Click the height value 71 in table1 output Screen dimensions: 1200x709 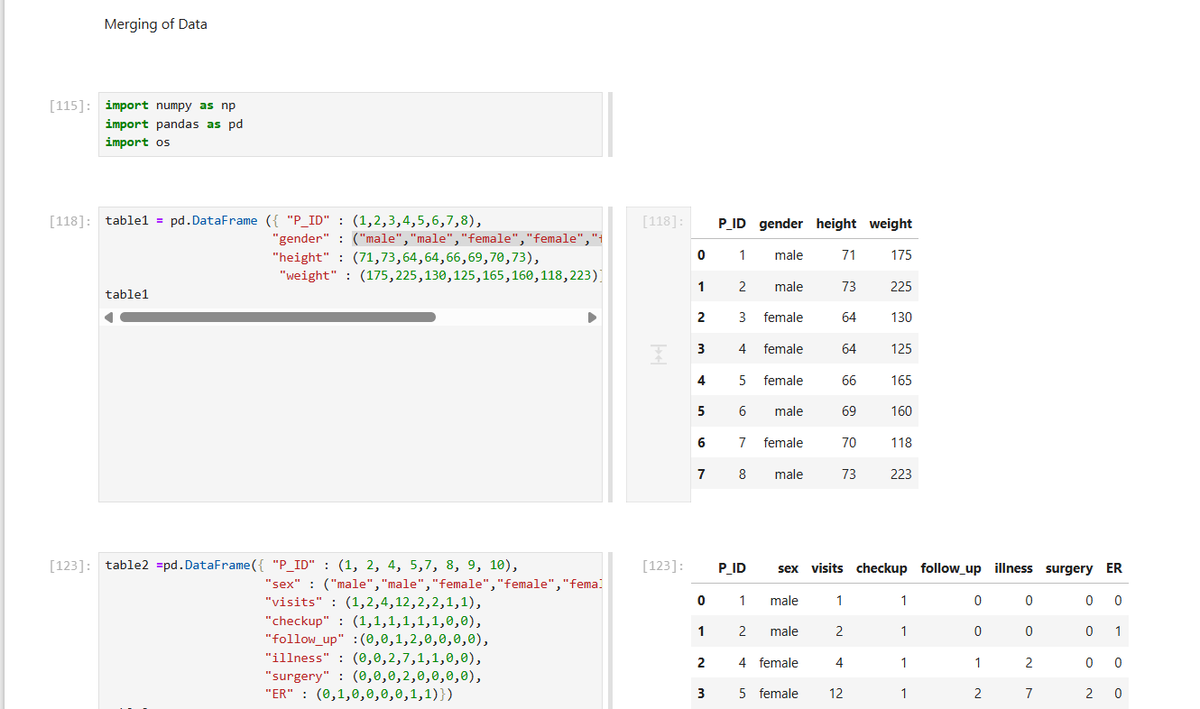(x=849, y=255)
